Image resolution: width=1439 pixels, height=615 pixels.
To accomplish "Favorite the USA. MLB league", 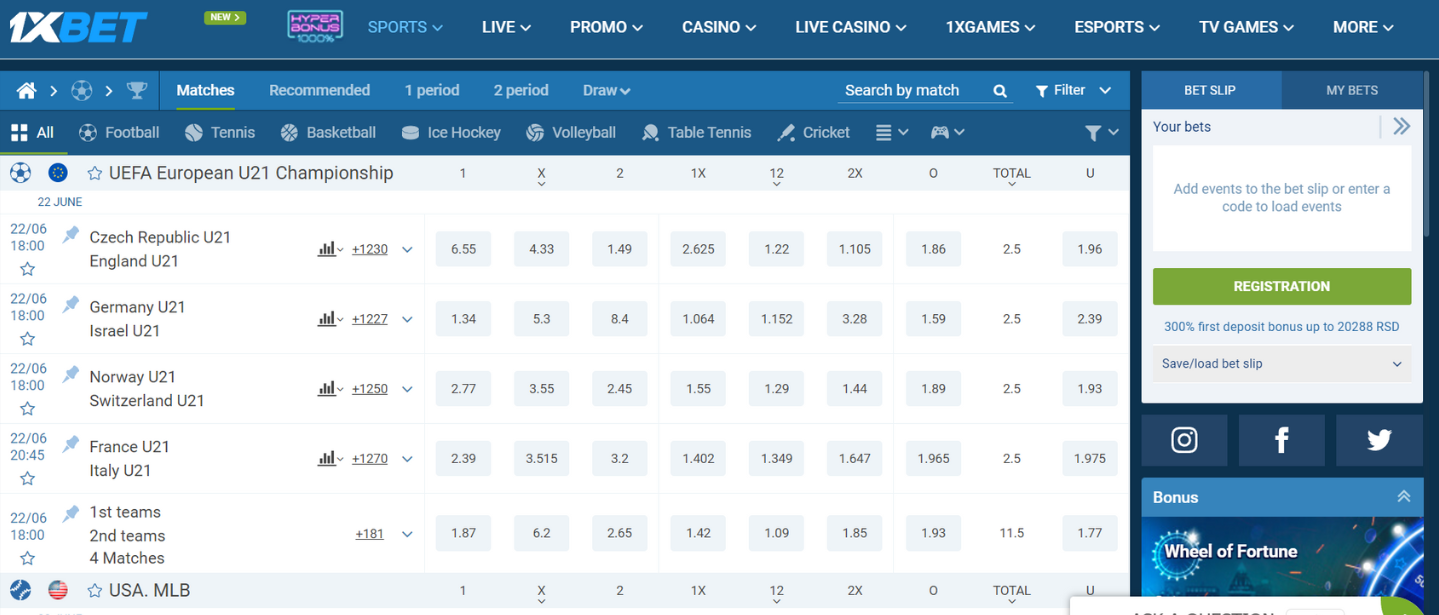I will 95,591.
